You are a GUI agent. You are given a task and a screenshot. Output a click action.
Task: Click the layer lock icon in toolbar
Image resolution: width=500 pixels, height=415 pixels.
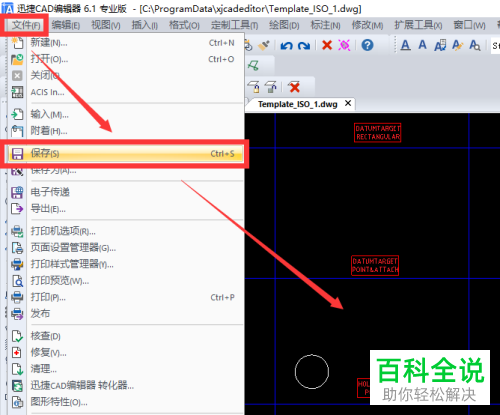(x=254, y=87)
